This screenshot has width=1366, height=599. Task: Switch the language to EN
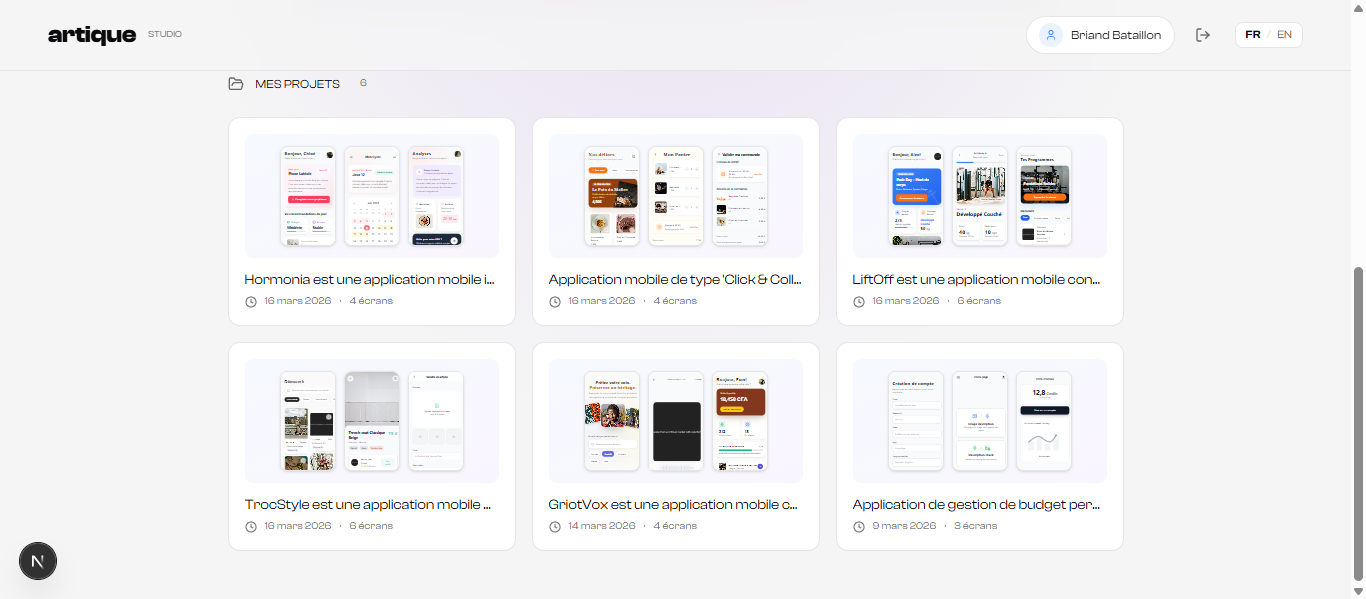pyautogui.click(x=1284, y=34)
